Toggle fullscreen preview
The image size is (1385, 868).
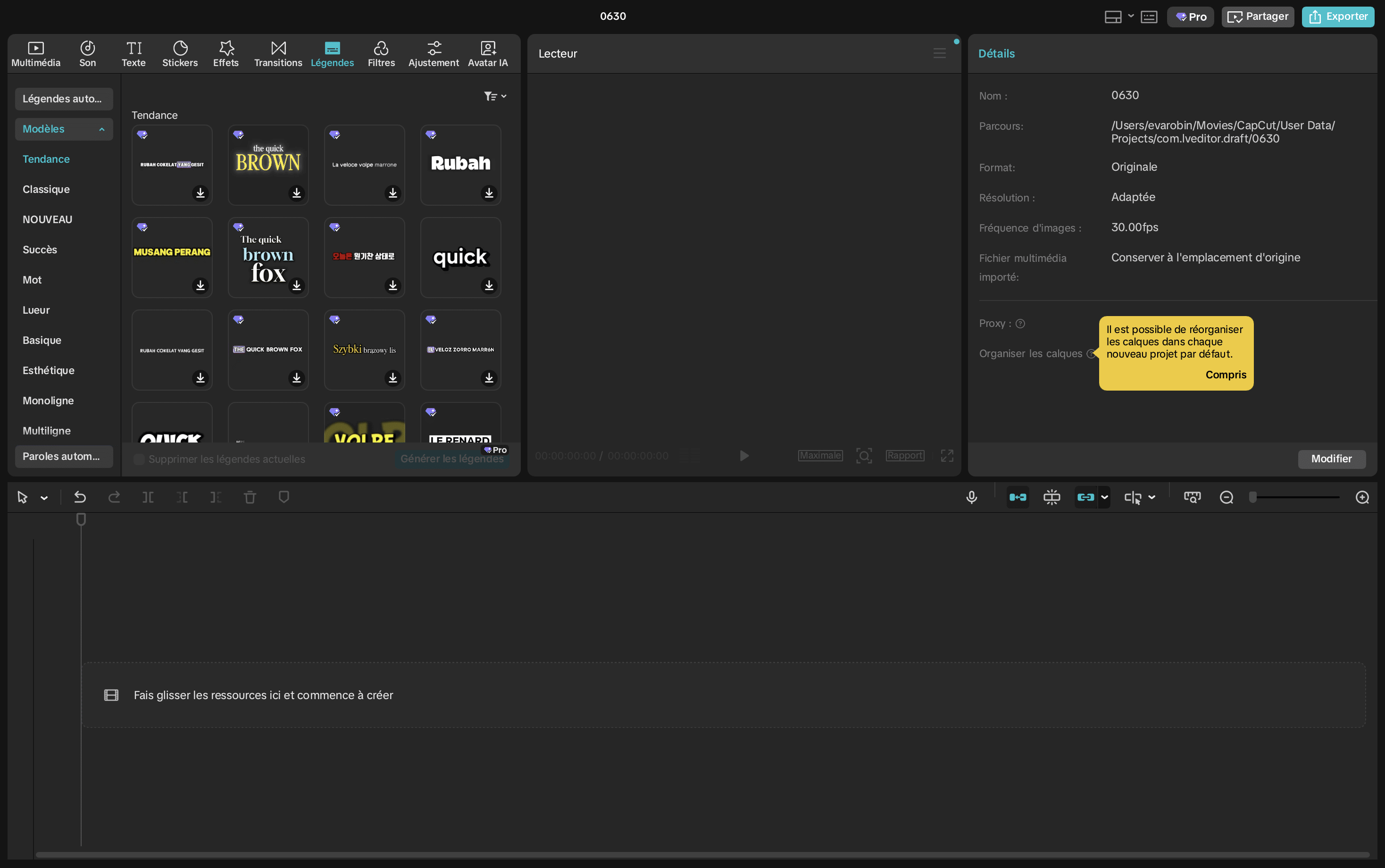[x=947, y=456]
